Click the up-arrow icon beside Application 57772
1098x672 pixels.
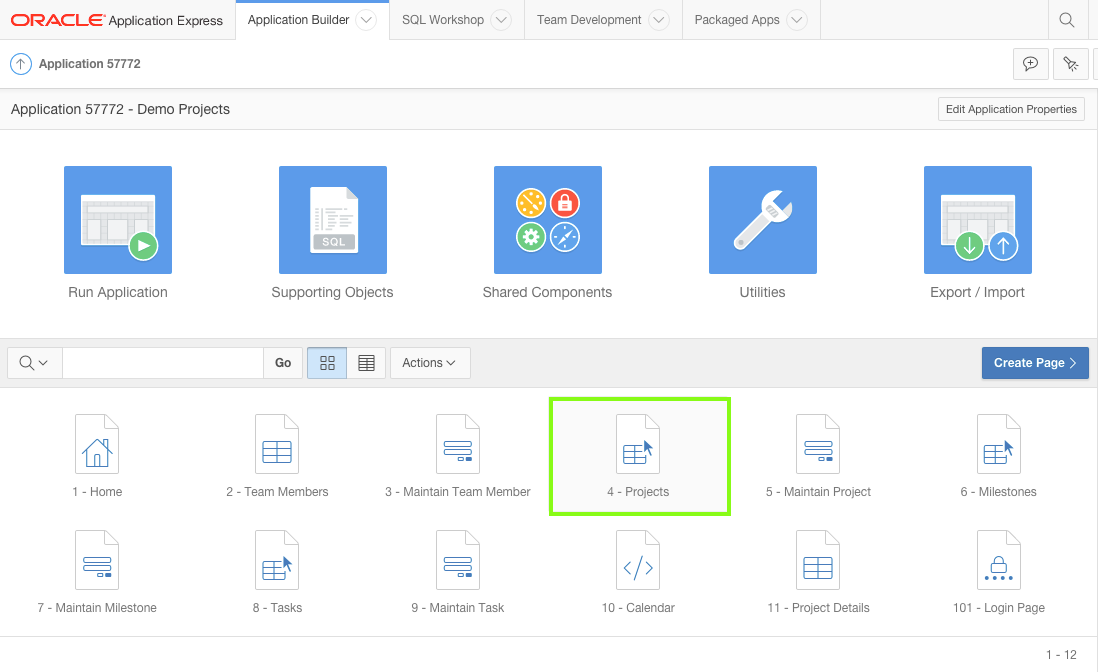click(20, 64)
